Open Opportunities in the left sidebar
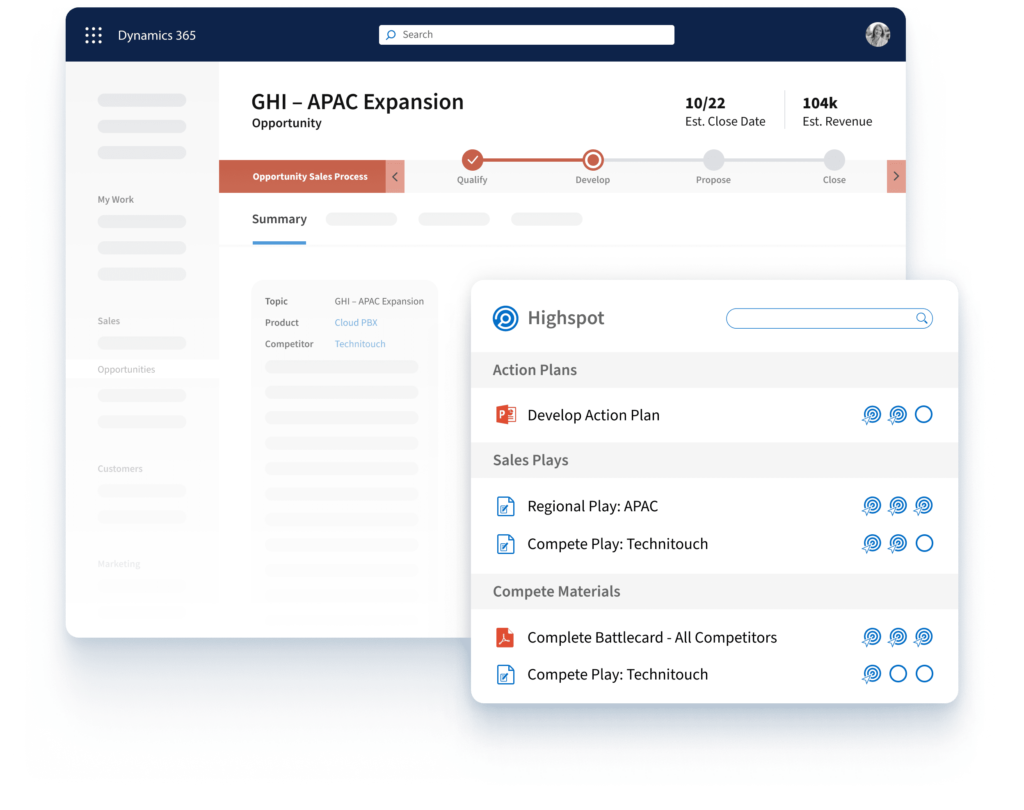This screenshot has width=1024, height=810. (x=126, y=370)
